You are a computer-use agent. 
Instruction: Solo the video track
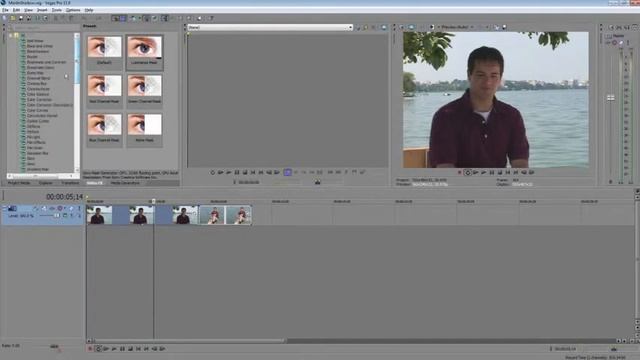(x=79, y=208)
